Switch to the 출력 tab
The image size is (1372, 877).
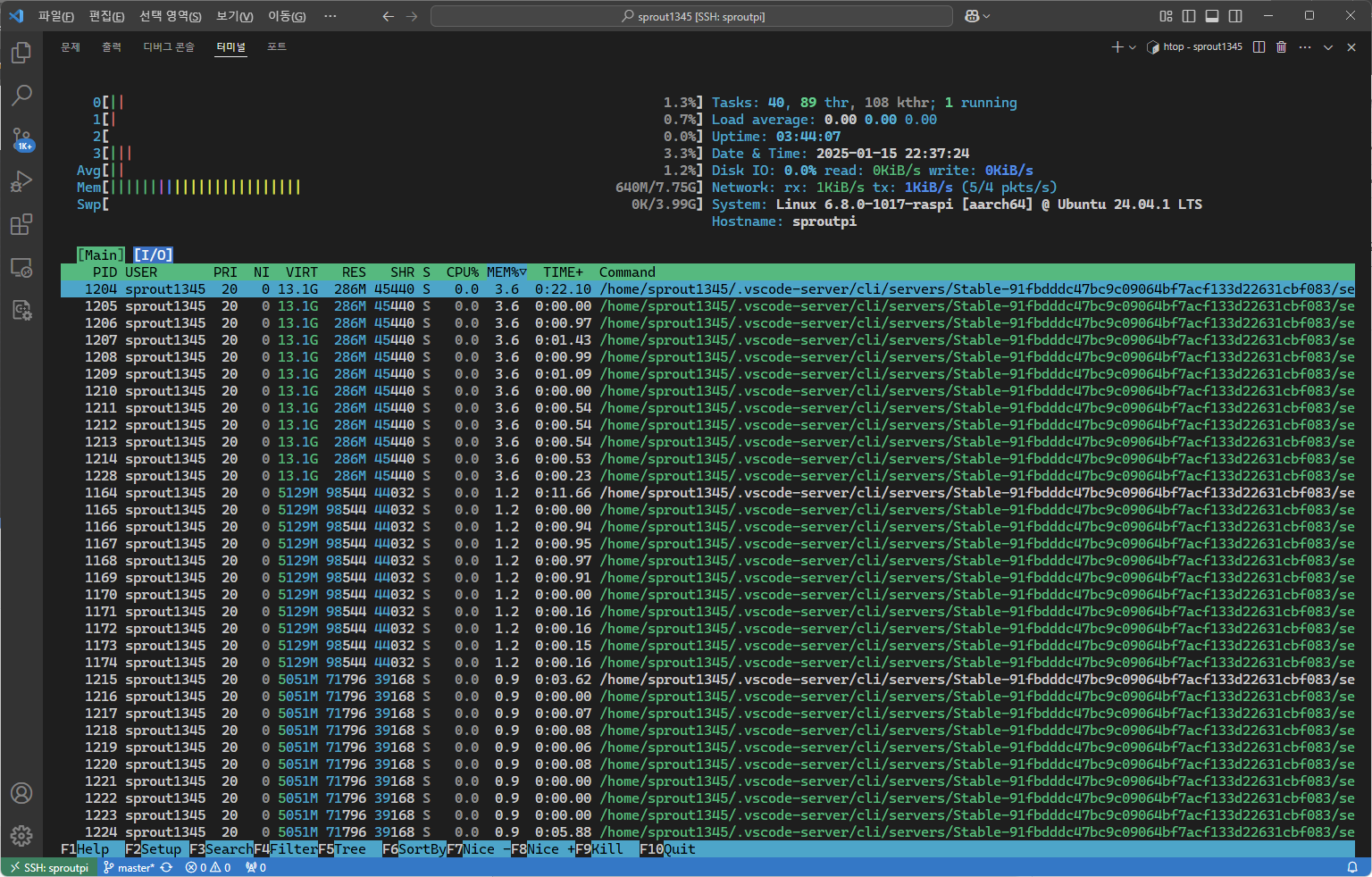pos(112,46)
